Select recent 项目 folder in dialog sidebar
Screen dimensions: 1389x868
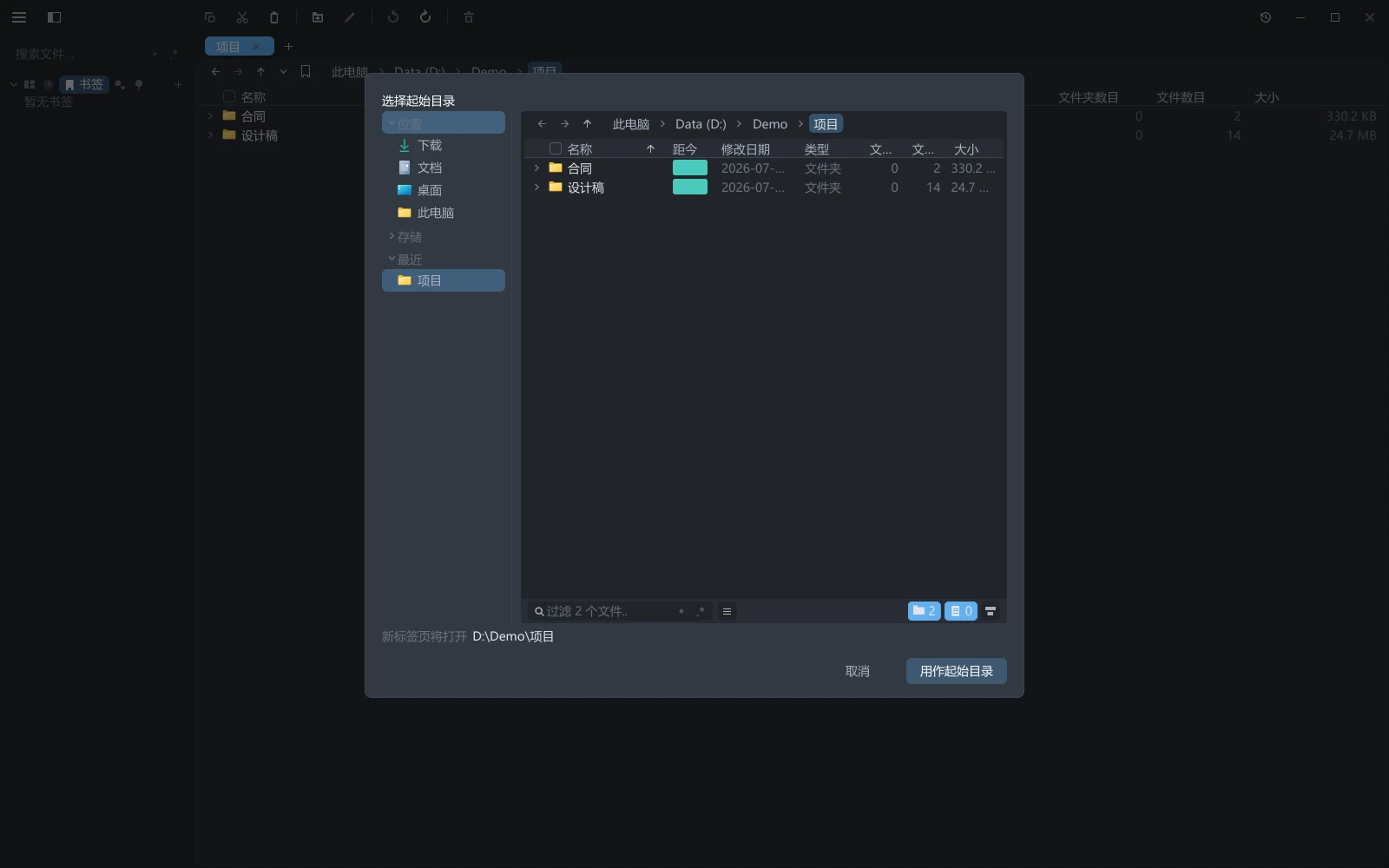tap(444, 280)
